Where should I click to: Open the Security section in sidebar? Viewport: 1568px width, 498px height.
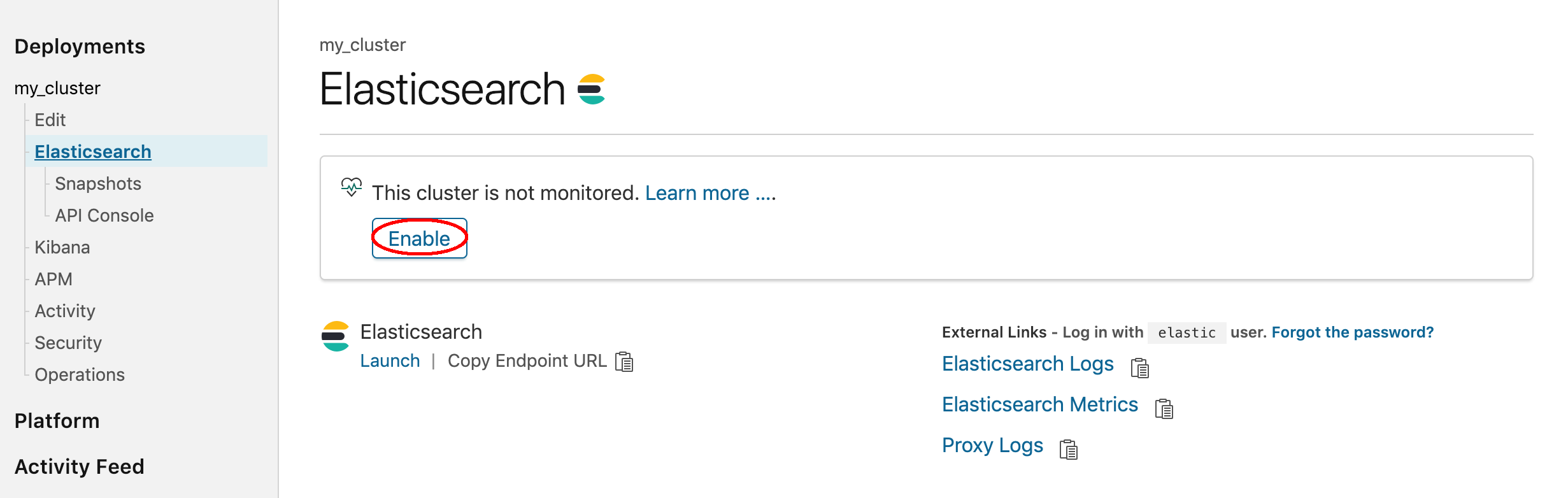point(68,343)
